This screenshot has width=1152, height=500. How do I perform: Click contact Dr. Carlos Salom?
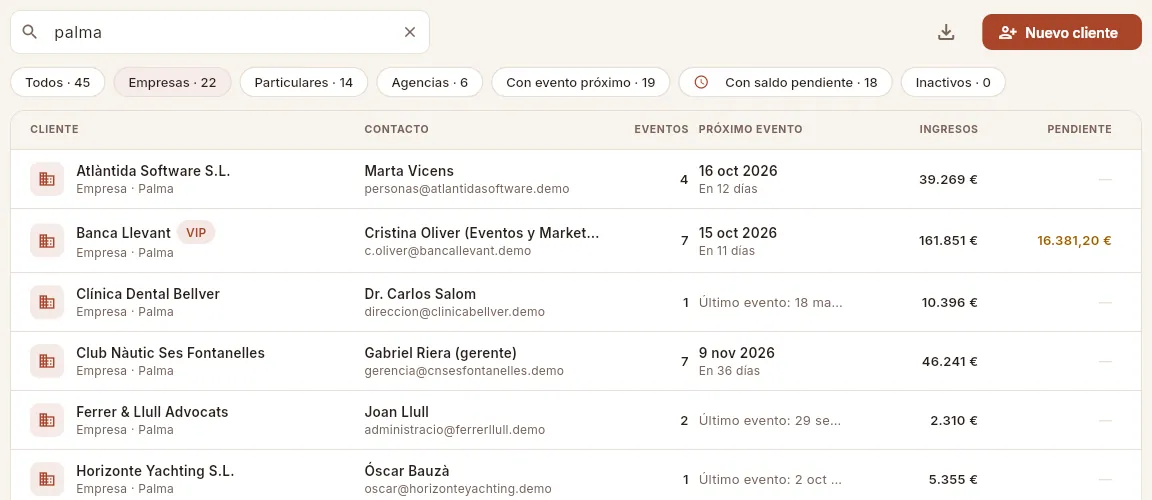[x=420, y=294]
